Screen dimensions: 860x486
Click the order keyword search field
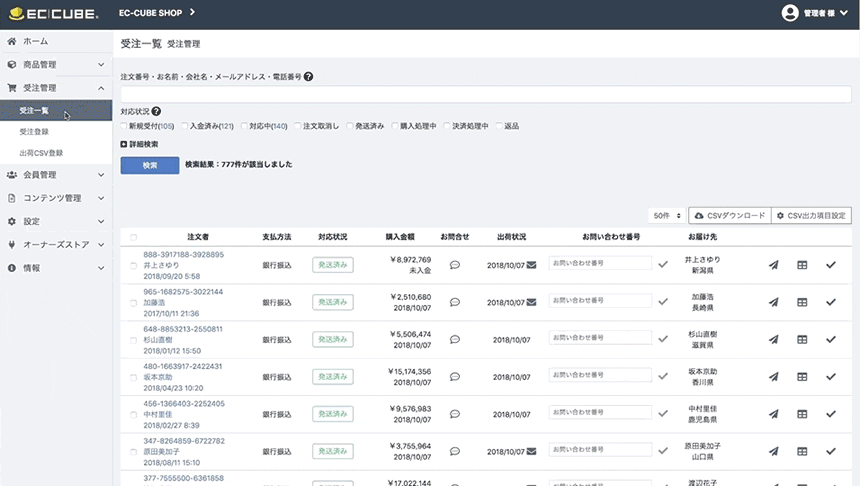pos(486,94)
